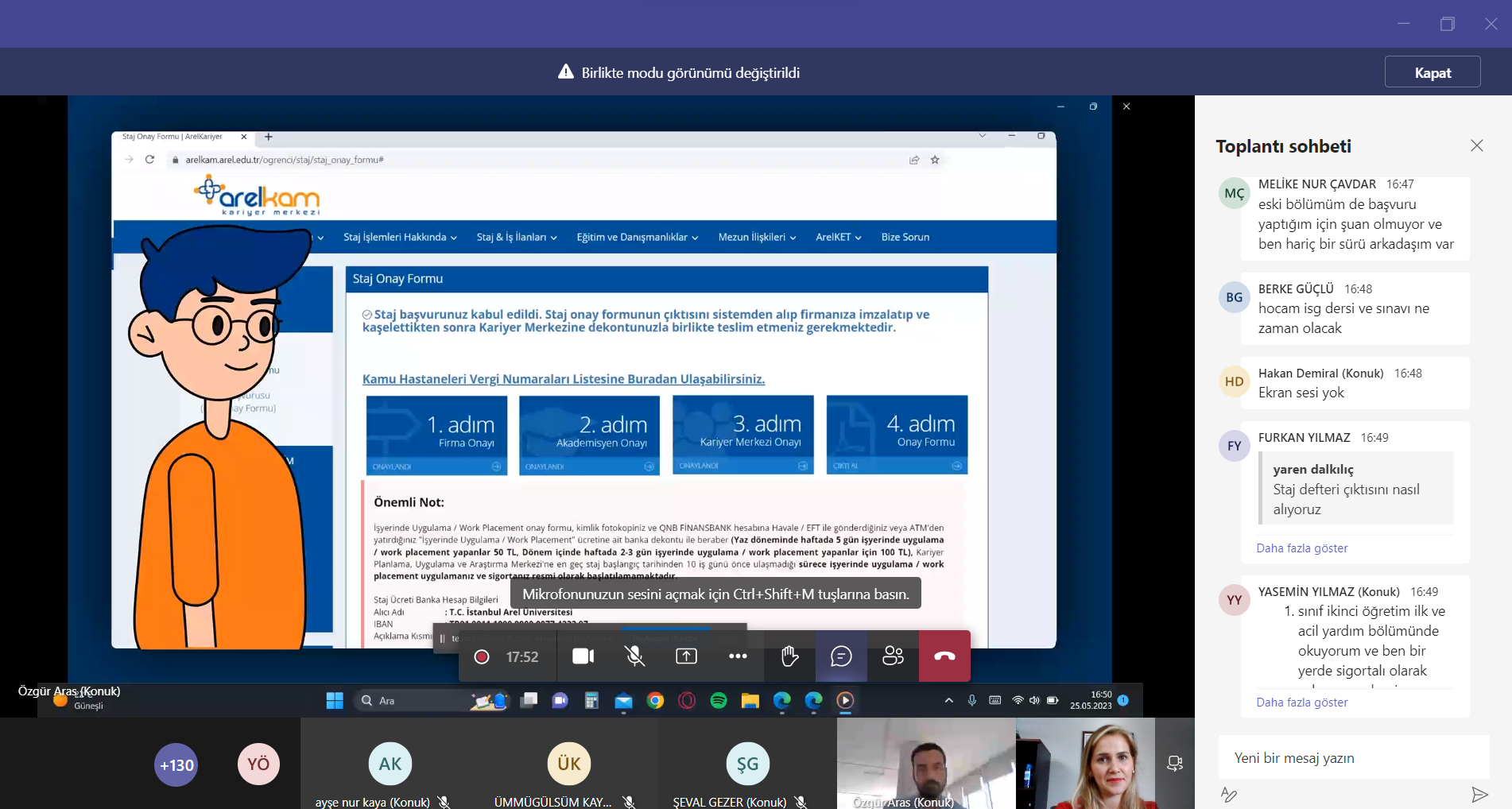Image resolution: width=1512 pixels, height=809 pixels.
Task: Toggle the camera in meeting controls
Action: coord(583,656)
